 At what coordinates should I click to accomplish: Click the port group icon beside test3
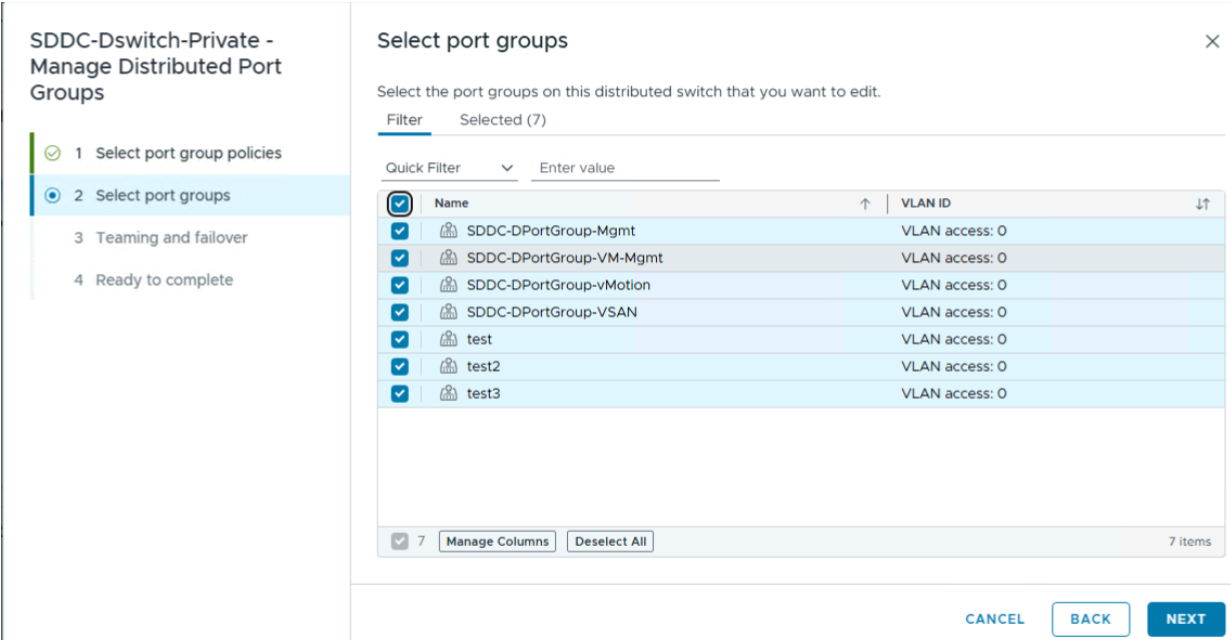[447, 393]
